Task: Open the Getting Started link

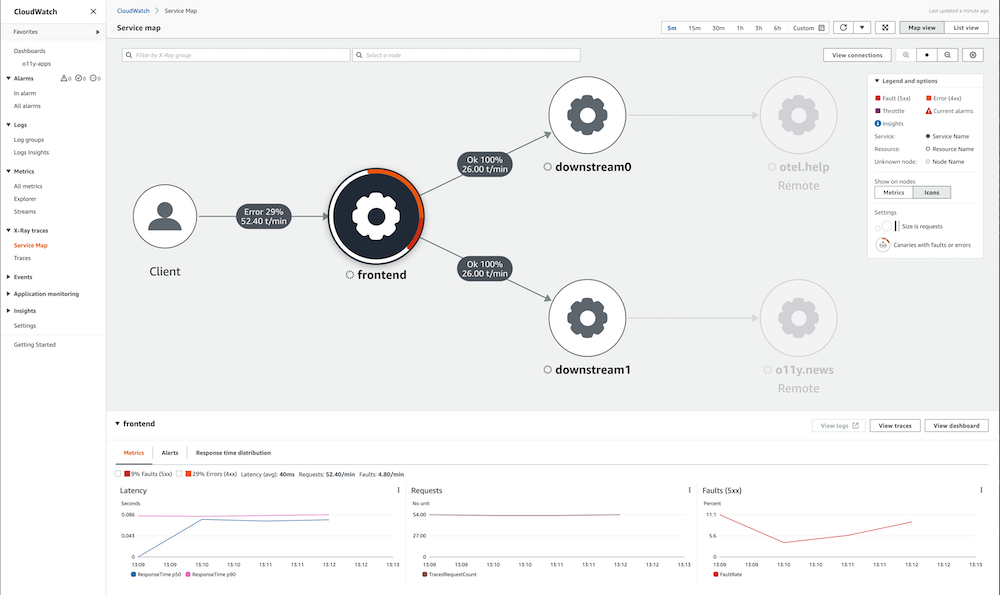Action: [34, 344]
